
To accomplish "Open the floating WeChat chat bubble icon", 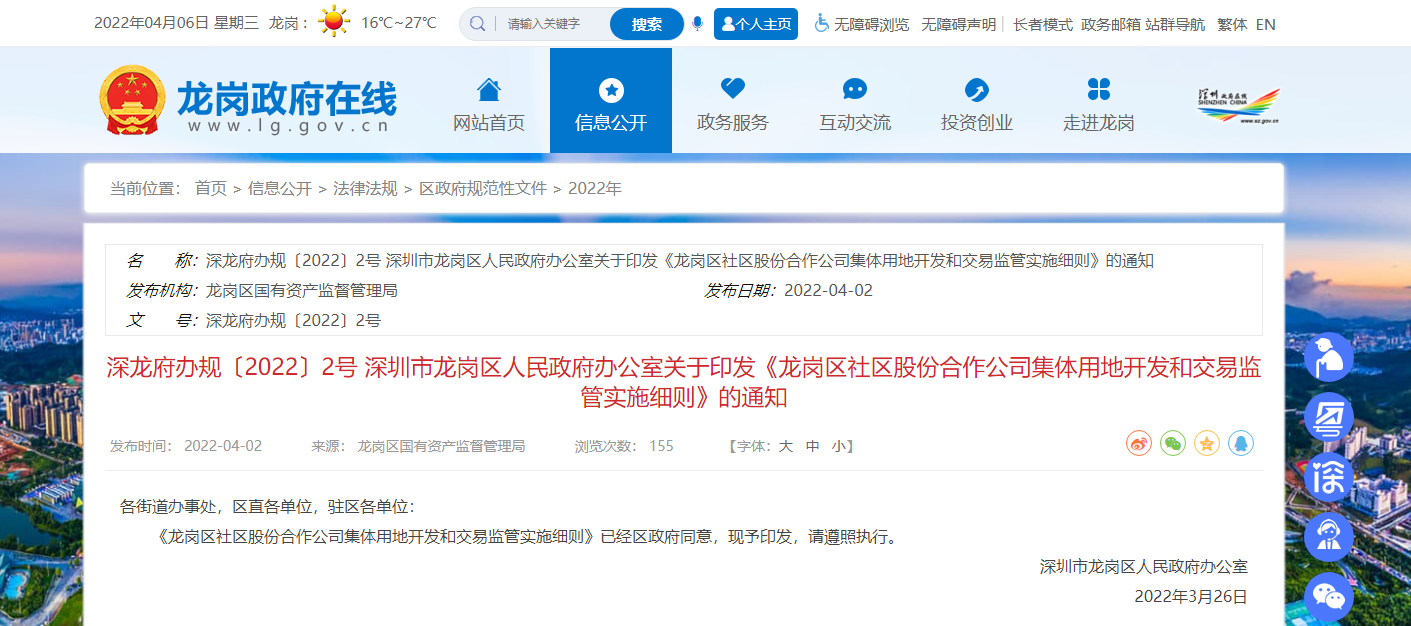I will [1329, 597].
